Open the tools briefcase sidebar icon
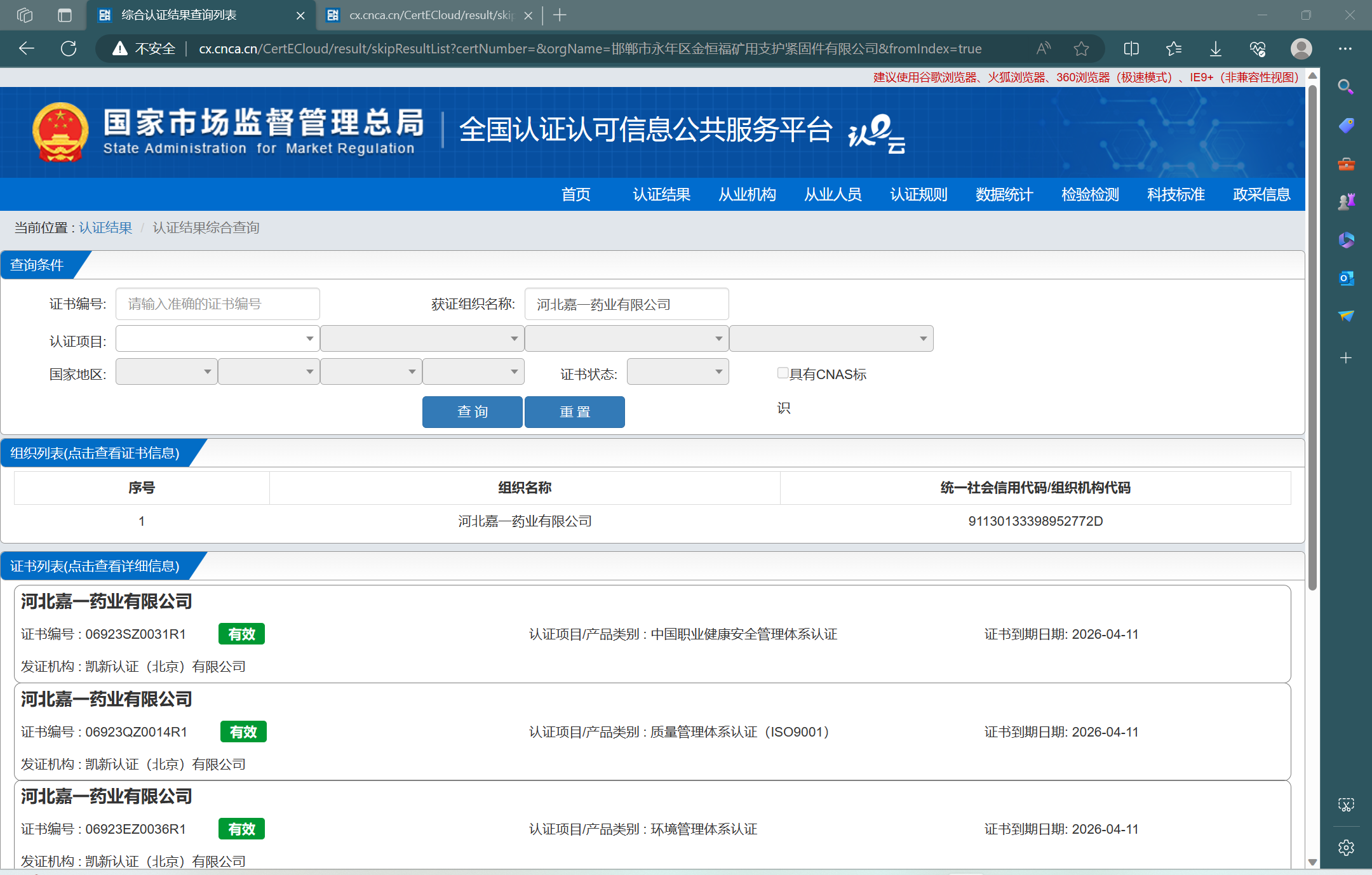Viewport: 1372px width, 875px height. (x=1346, y=164)
